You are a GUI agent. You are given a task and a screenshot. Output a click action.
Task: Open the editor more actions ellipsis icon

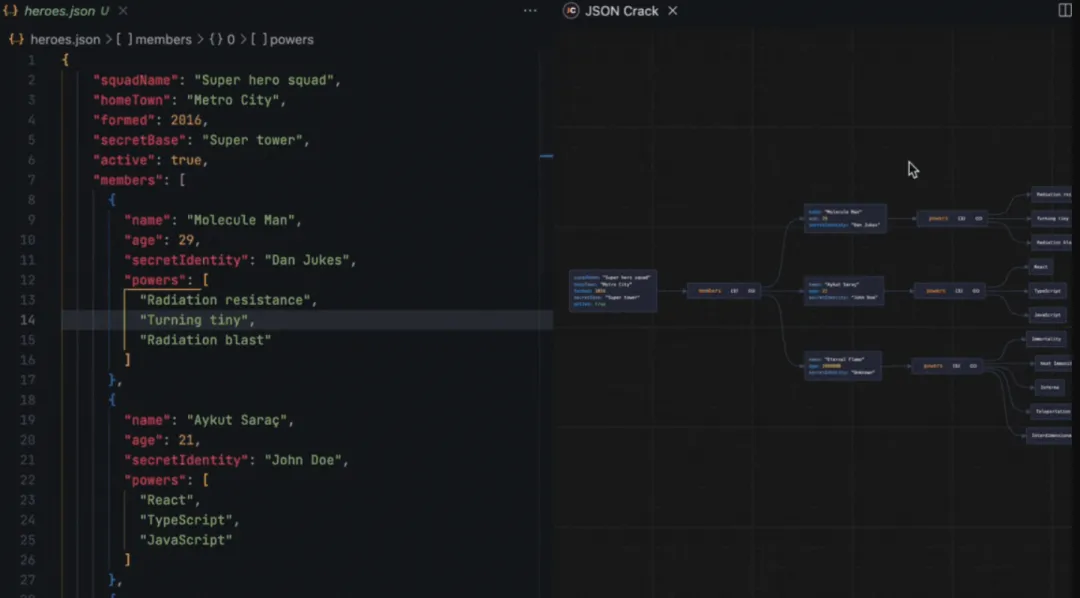(x=529, y=10)
